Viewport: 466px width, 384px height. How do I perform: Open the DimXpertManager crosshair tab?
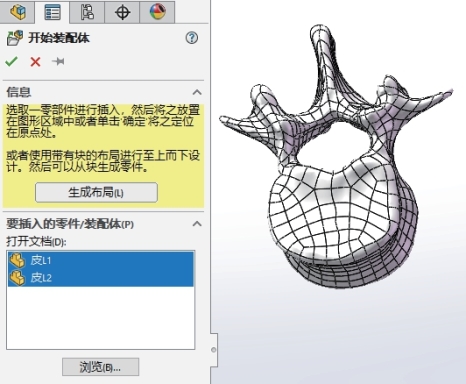pyautogui.click(x=122, y=12)
